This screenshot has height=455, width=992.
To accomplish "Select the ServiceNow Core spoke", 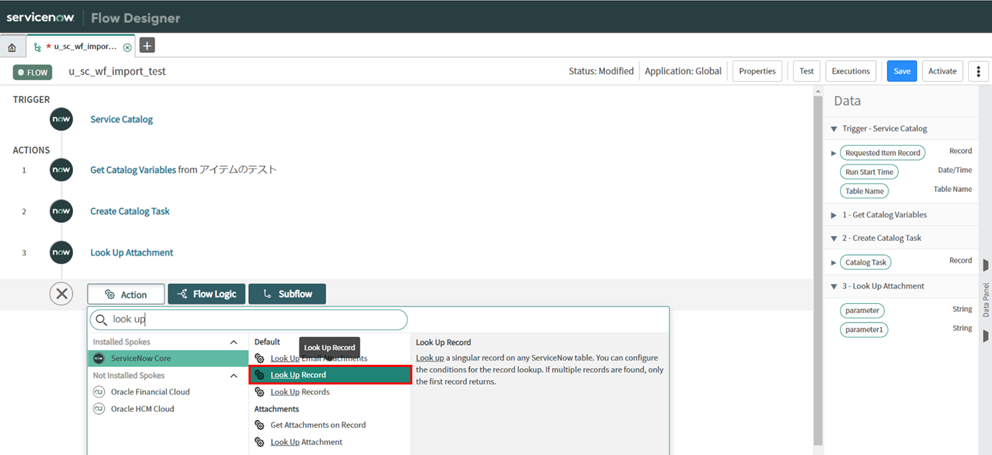I will (168, 358).
